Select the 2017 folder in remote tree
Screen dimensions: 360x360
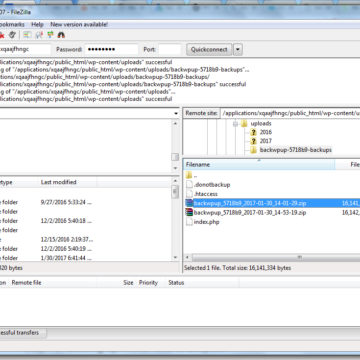(x=266, y=141)
